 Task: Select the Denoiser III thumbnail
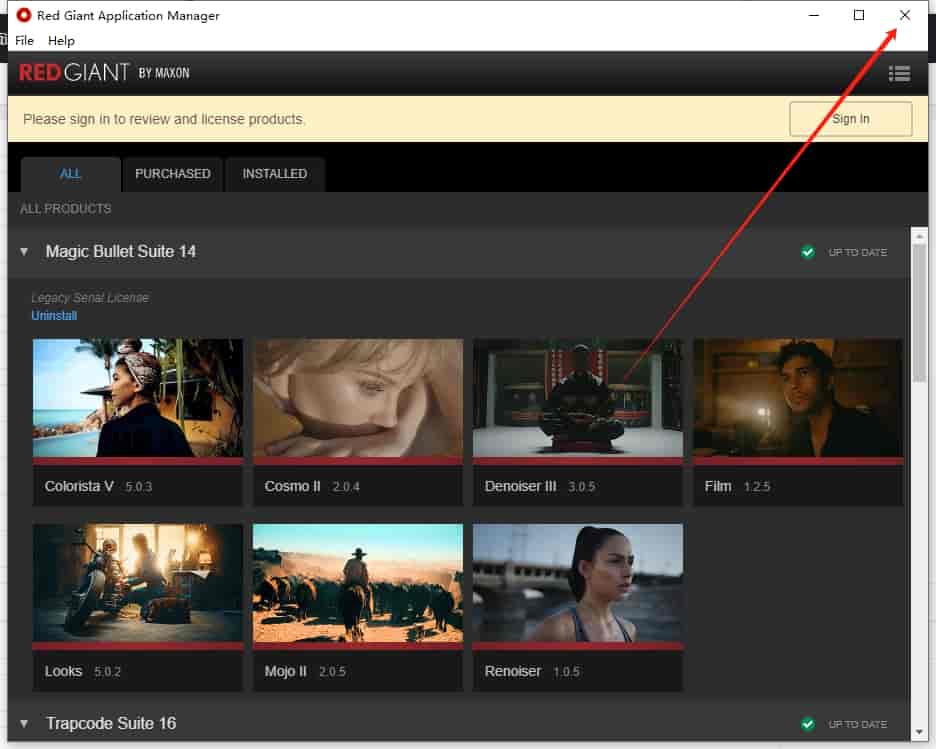pos(578,398)
